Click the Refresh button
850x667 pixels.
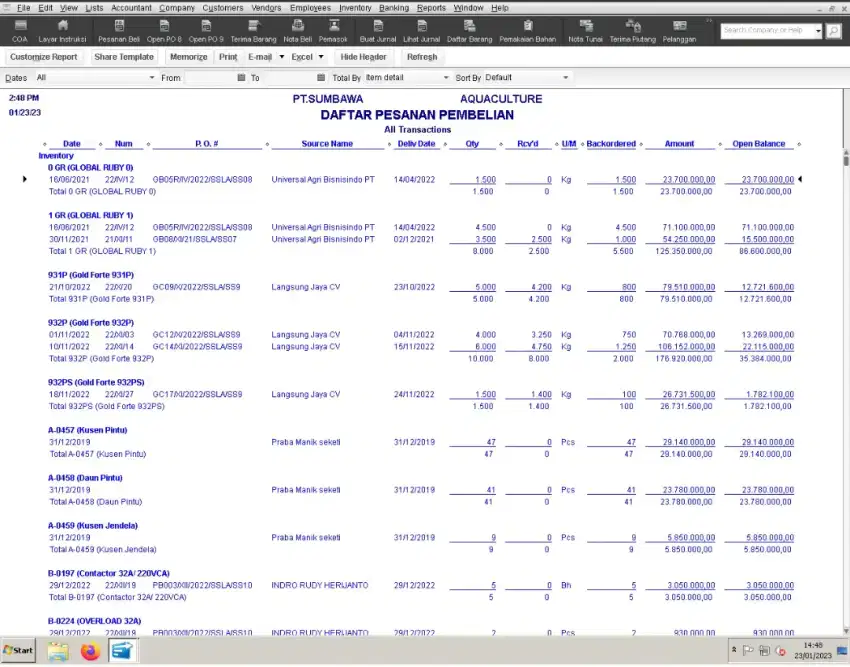tap(422, 57)
